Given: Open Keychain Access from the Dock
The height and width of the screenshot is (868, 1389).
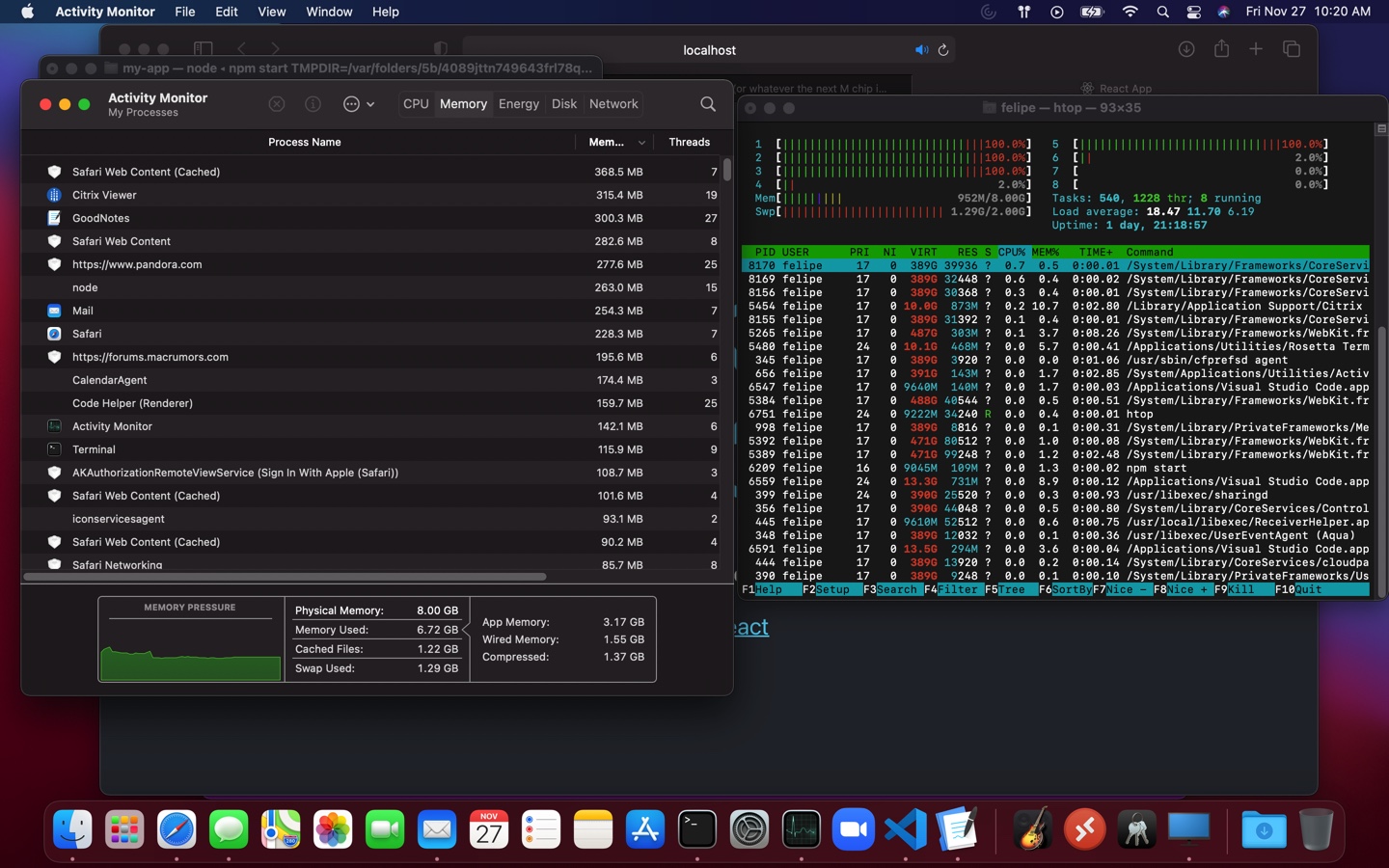Looking at the screenshot, I should point(1136,829).
